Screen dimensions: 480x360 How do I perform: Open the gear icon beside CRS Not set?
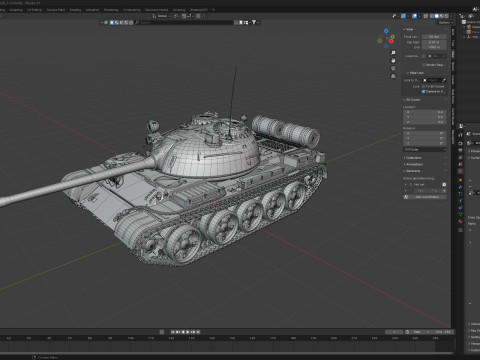444,185
